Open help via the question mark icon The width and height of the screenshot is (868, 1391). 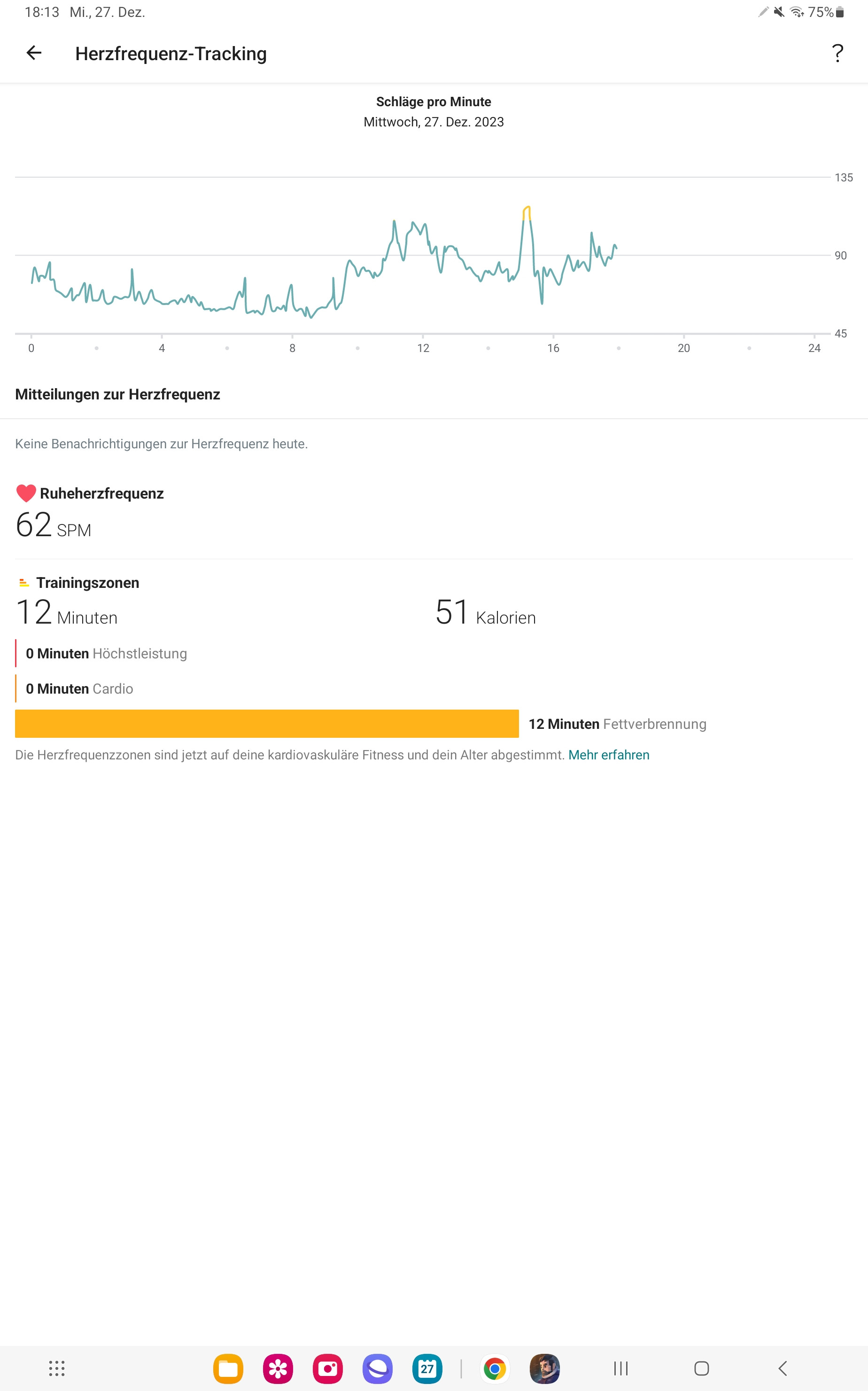tap(837, 53)
